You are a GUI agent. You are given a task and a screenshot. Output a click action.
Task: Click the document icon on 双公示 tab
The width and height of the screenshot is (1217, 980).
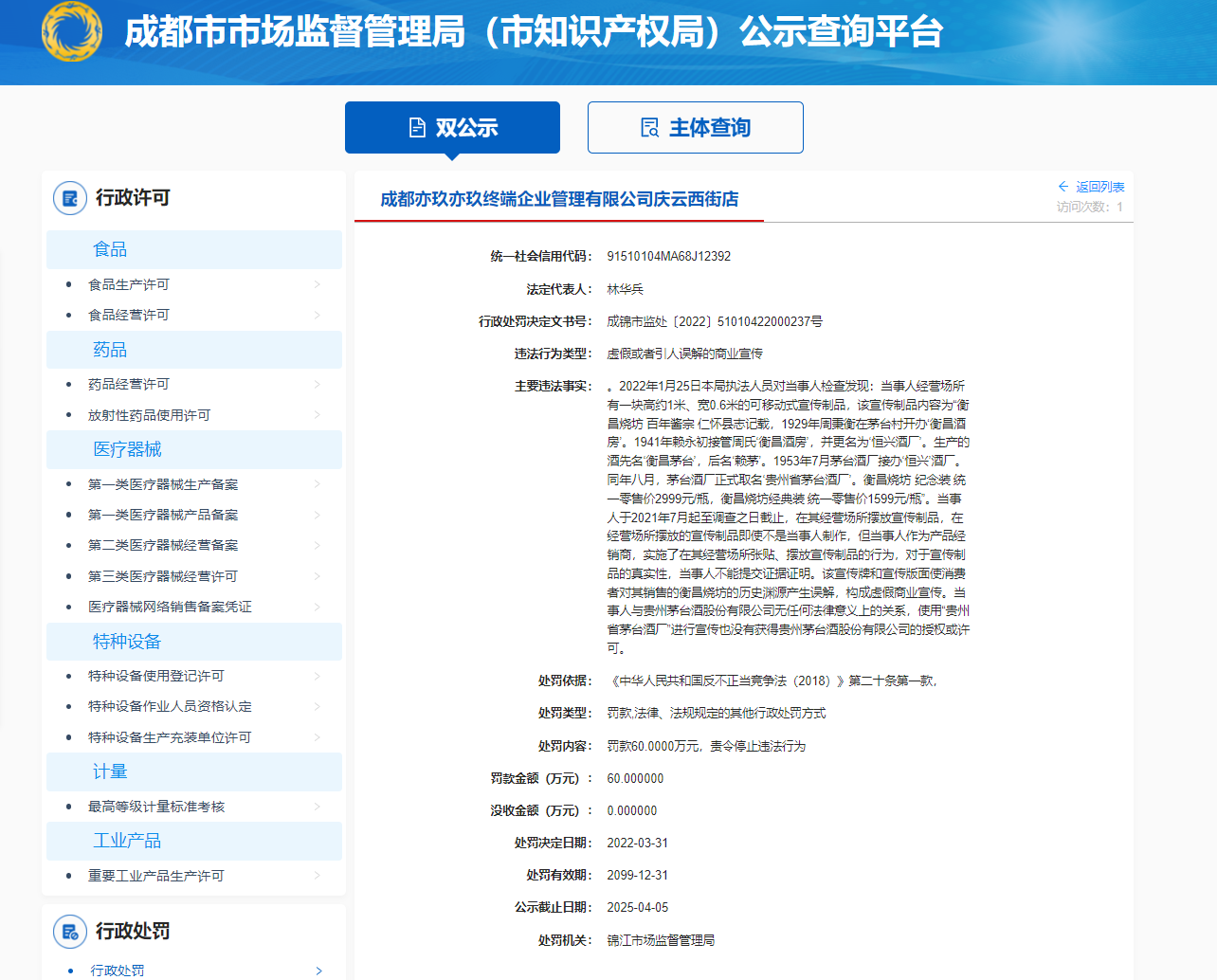[417, 128]
